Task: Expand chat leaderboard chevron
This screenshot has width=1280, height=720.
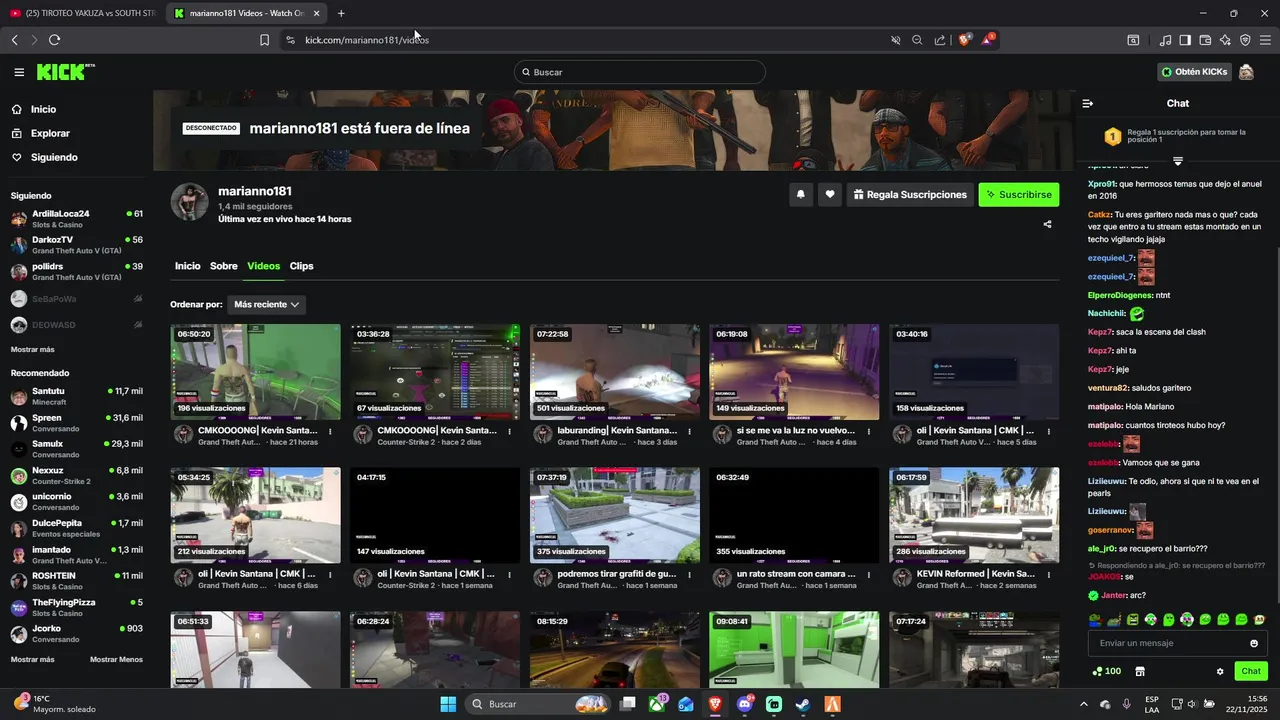Action: 1178,161
